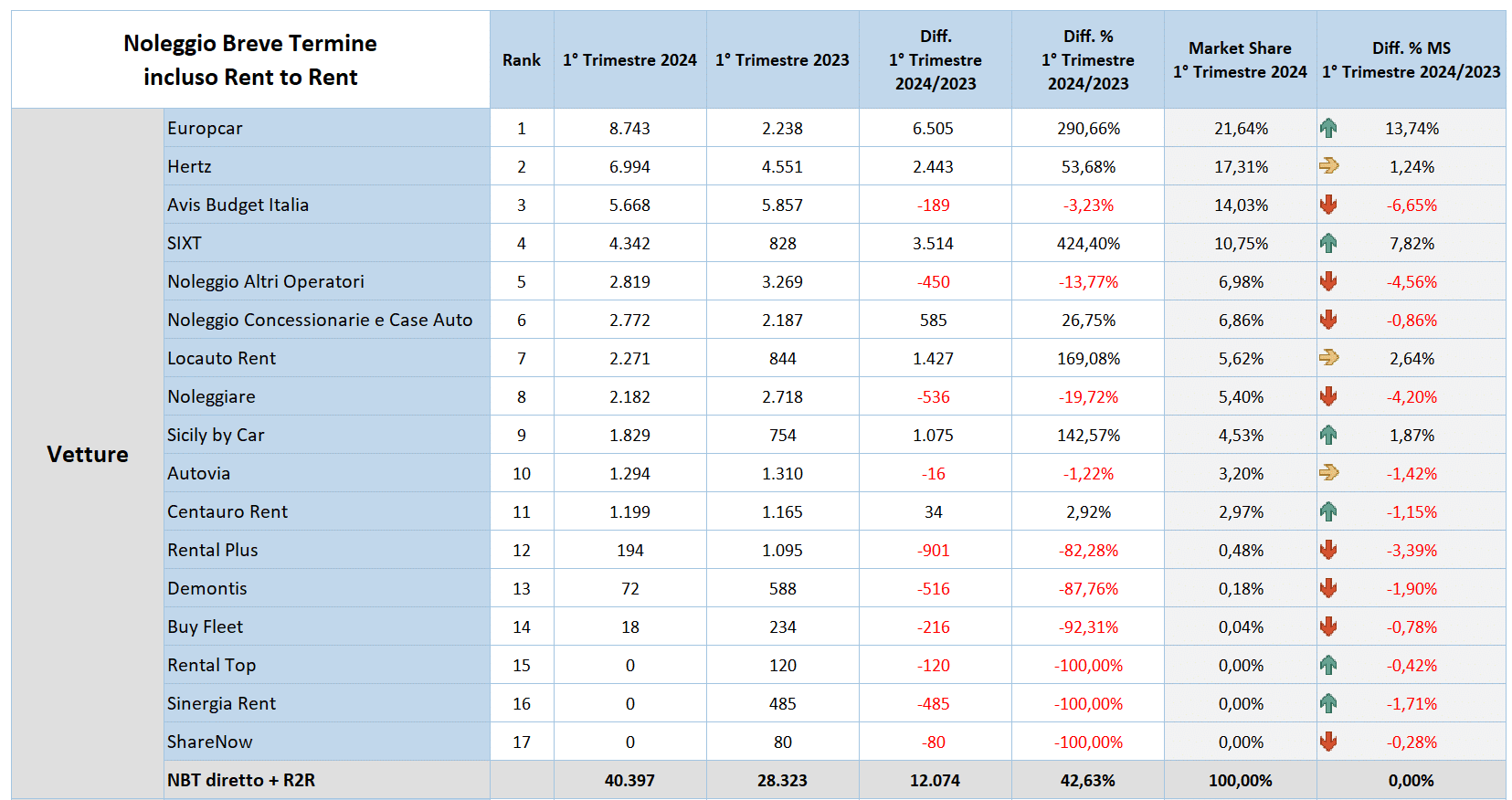Click Locauto Rent percentage 169,08%
Screen dimensions: 1512x800
point(1088,359)
